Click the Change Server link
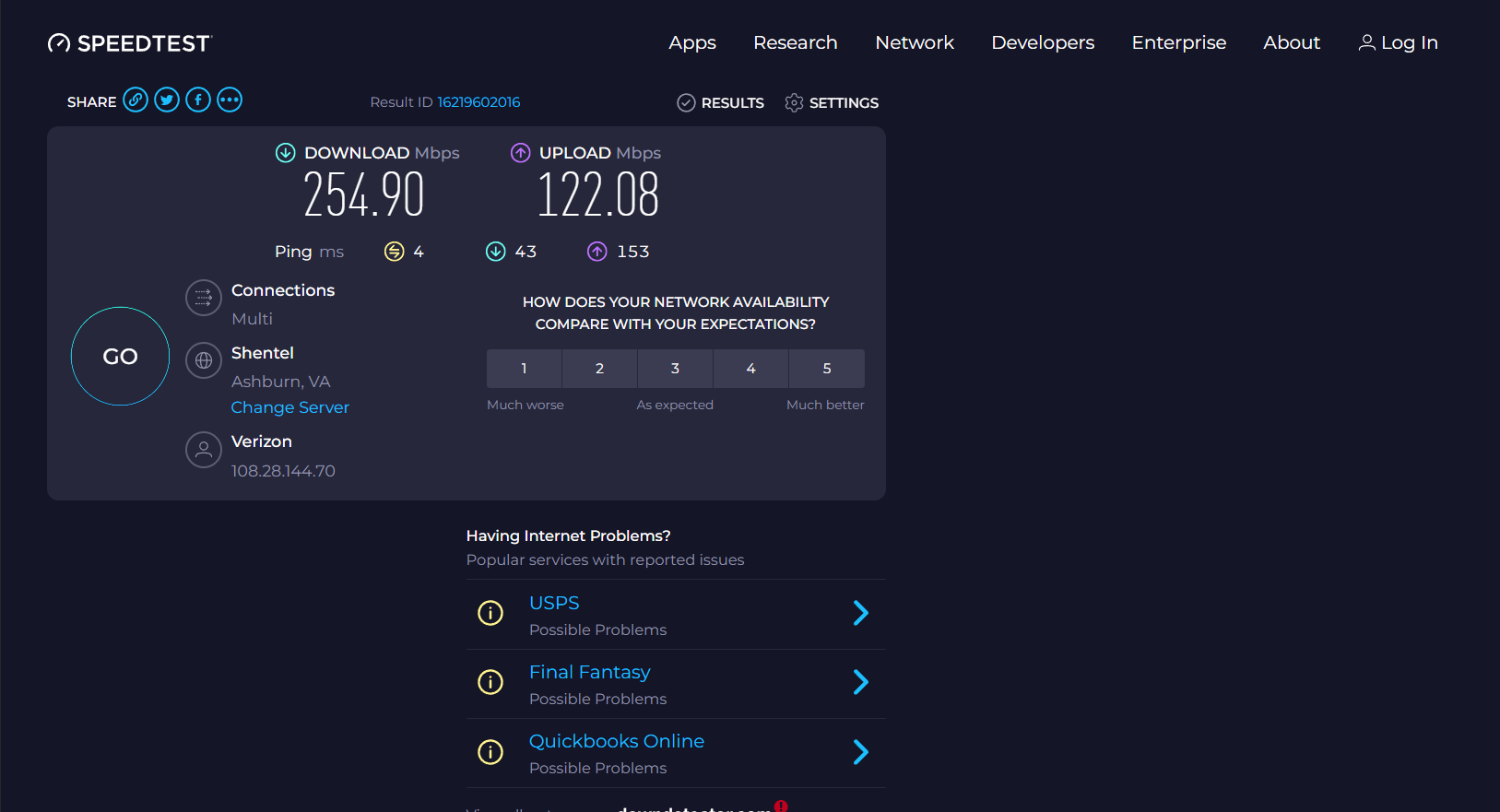This screenshot has height=812, width=1500. coord(290,407)
